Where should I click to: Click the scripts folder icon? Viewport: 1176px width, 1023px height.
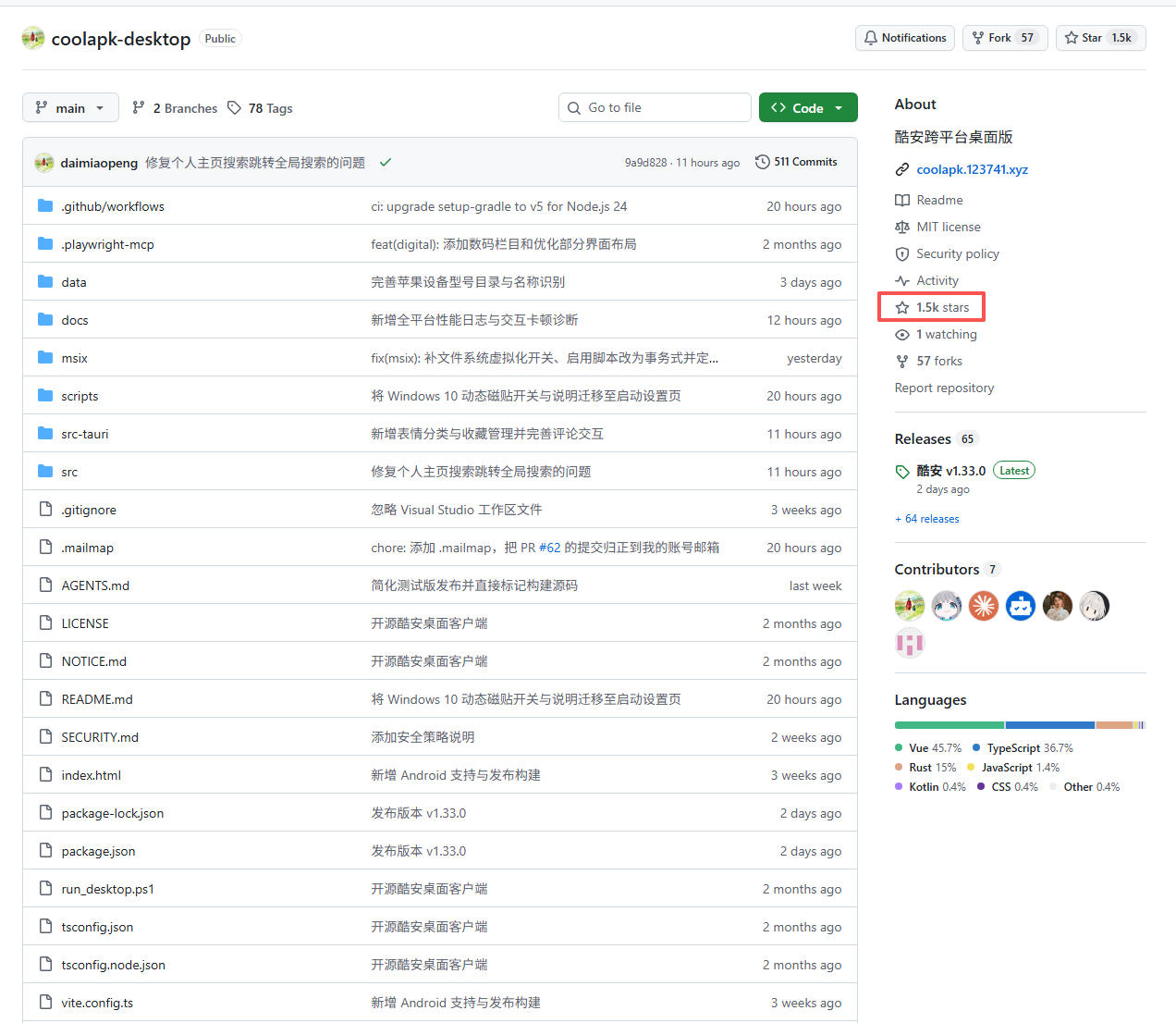click(45, 395)
